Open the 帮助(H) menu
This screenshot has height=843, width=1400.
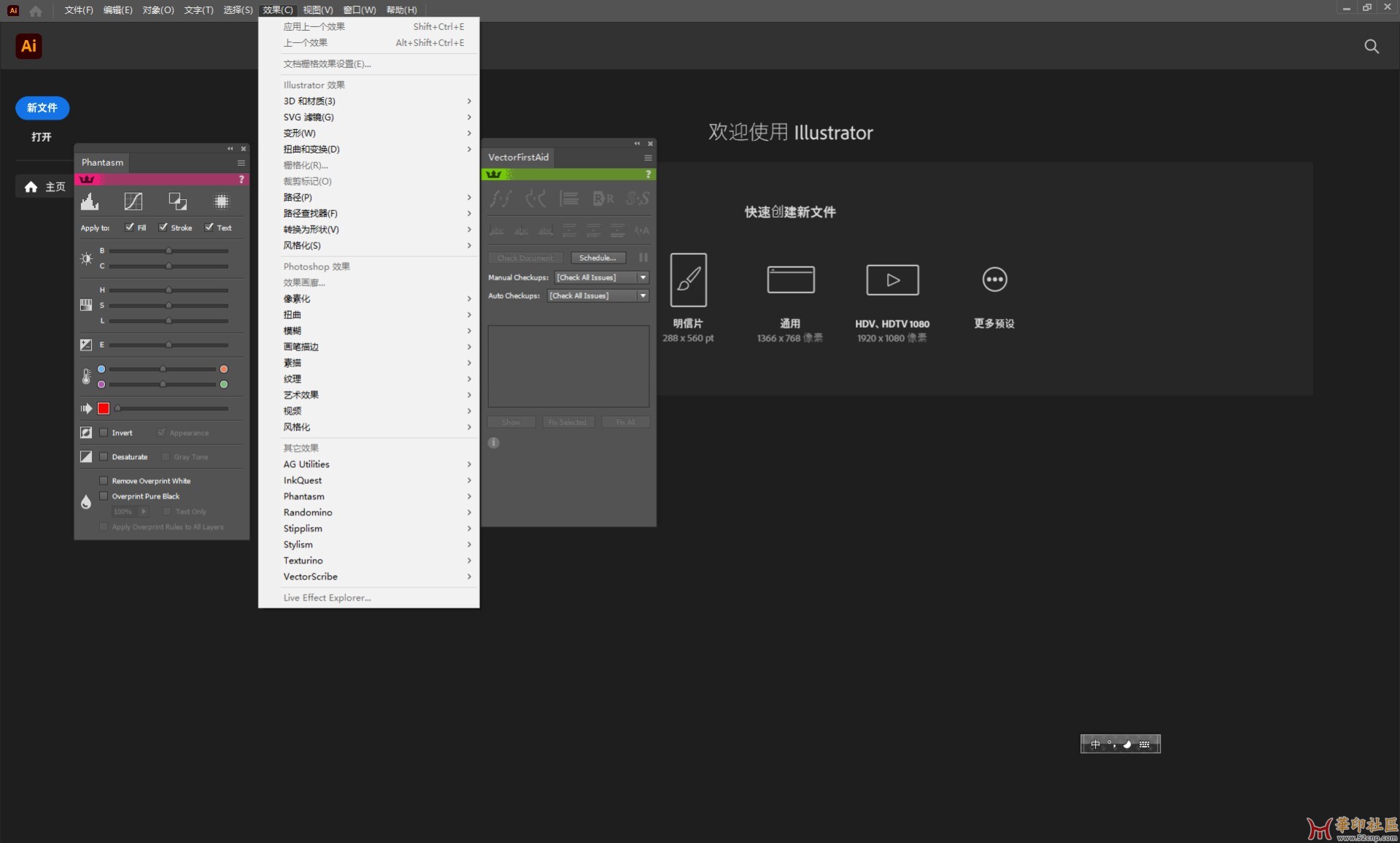pos(402,10)
